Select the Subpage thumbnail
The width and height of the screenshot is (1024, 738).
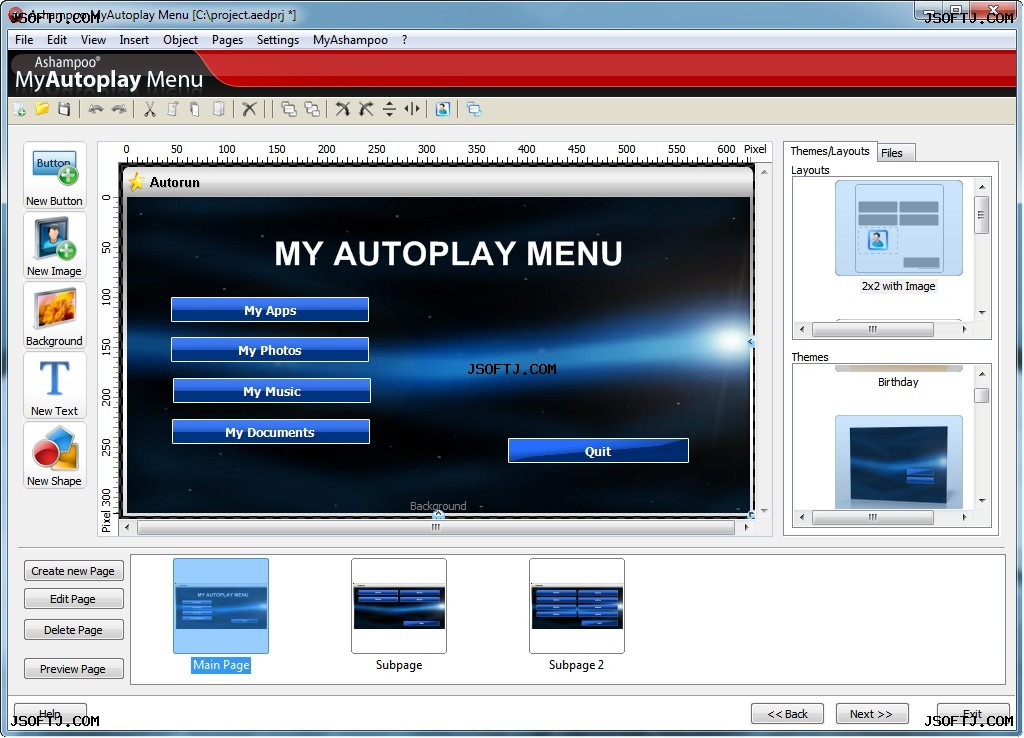point(399,605)
